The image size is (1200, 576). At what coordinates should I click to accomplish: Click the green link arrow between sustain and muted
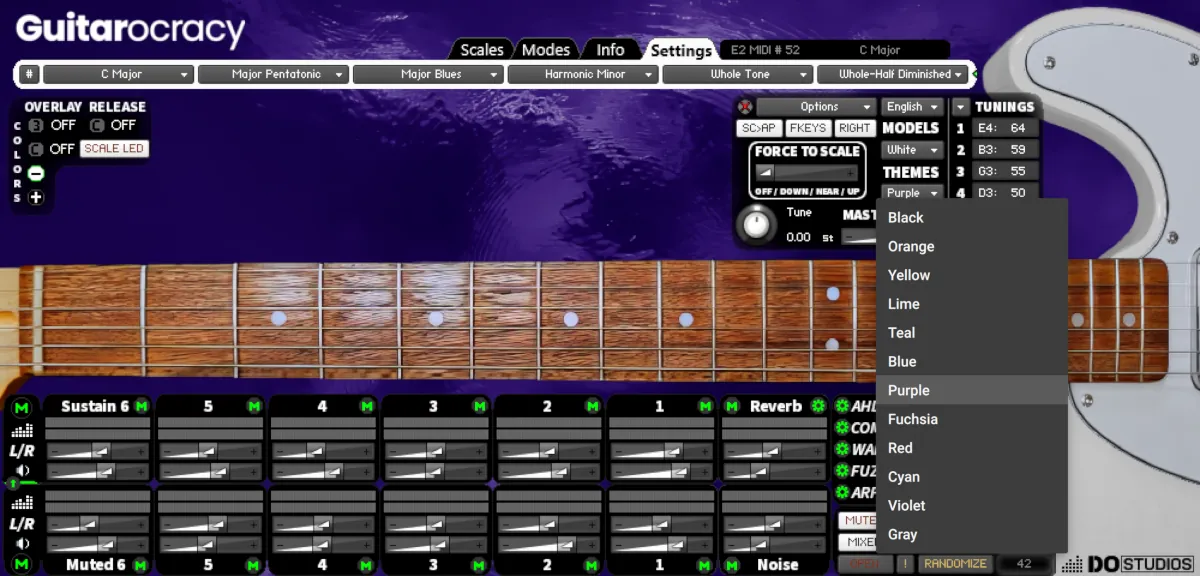(14, 484)
